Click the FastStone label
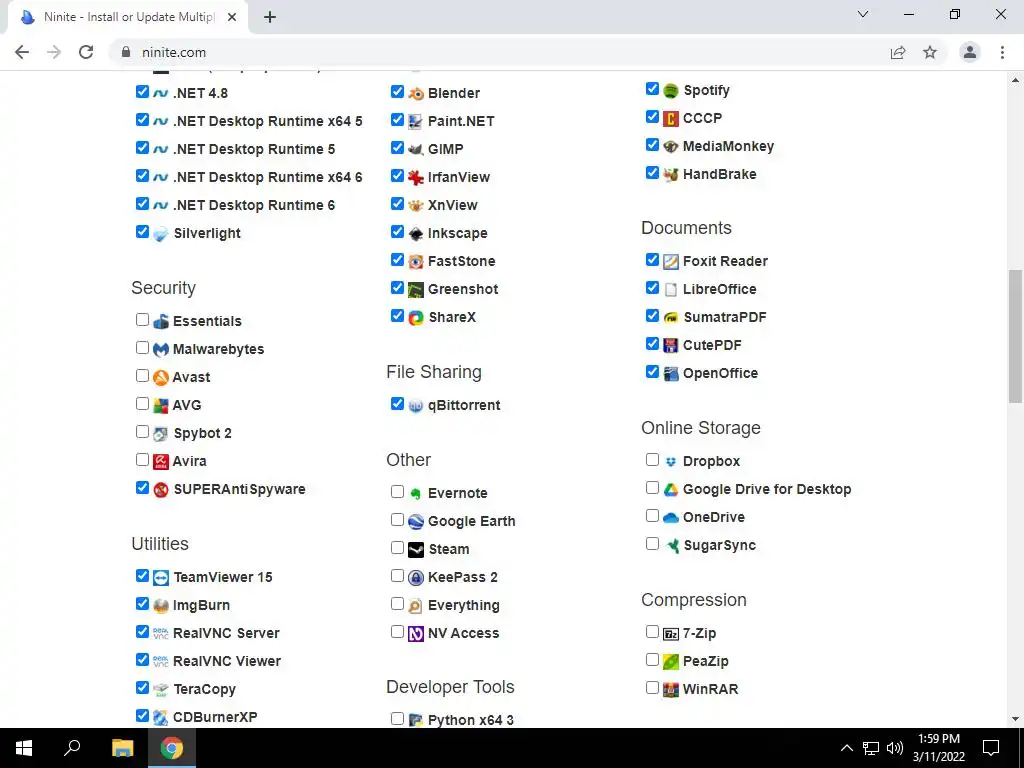 (461, 261)
